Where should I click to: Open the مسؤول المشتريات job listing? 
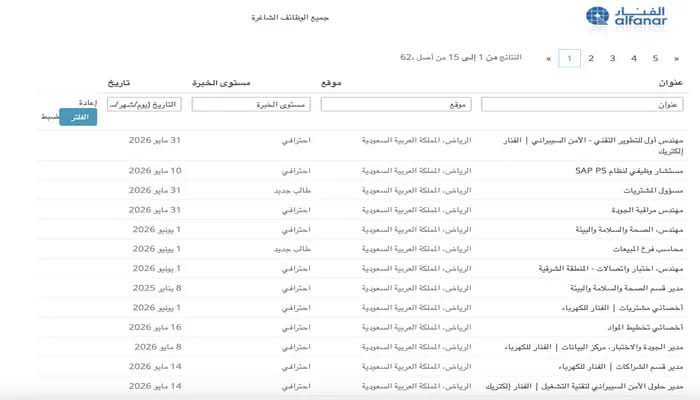tap(654, 191)
